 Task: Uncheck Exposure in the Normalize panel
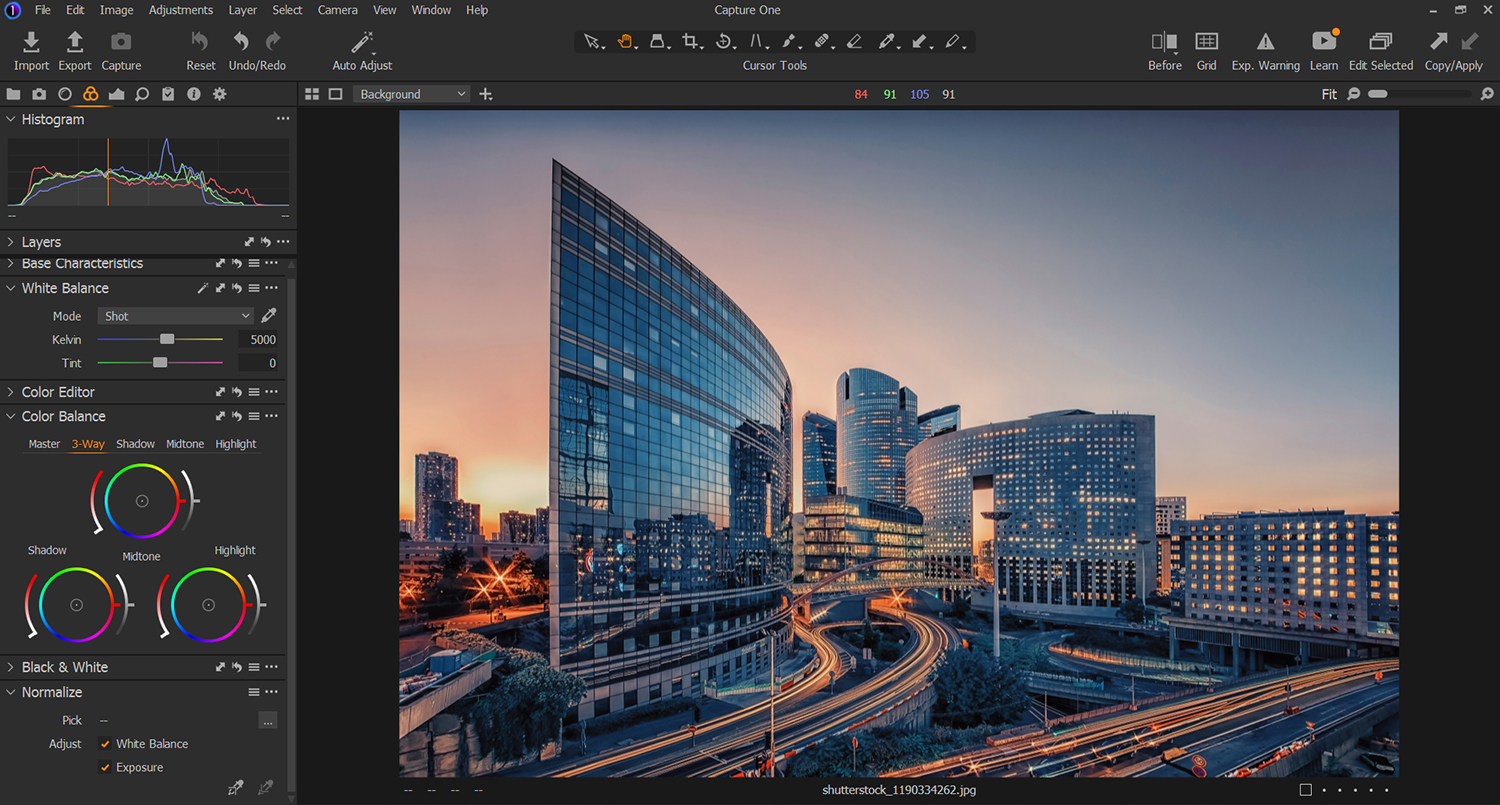(105, 767)
